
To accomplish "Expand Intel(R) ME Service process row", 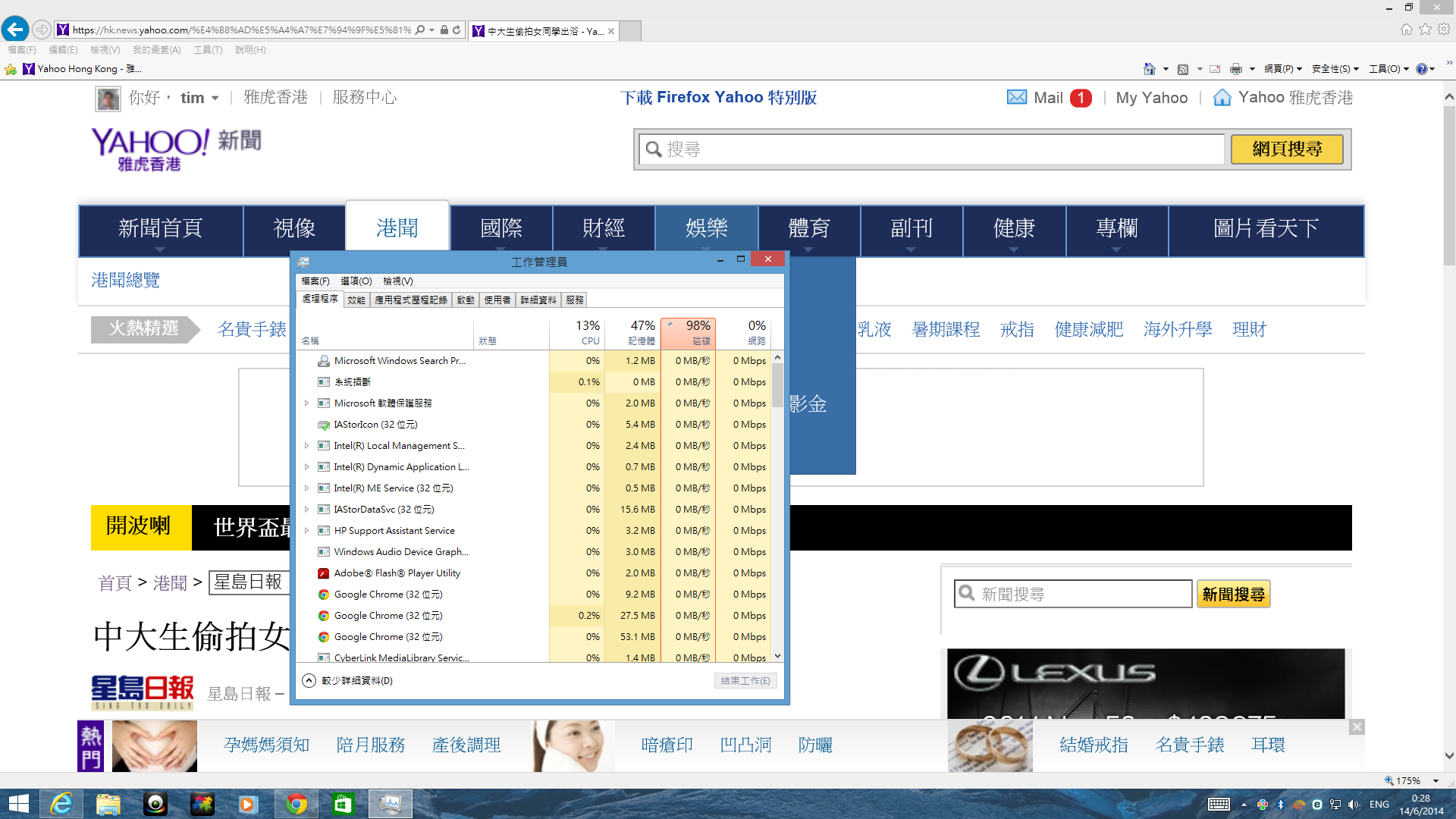I will point(306,488).
